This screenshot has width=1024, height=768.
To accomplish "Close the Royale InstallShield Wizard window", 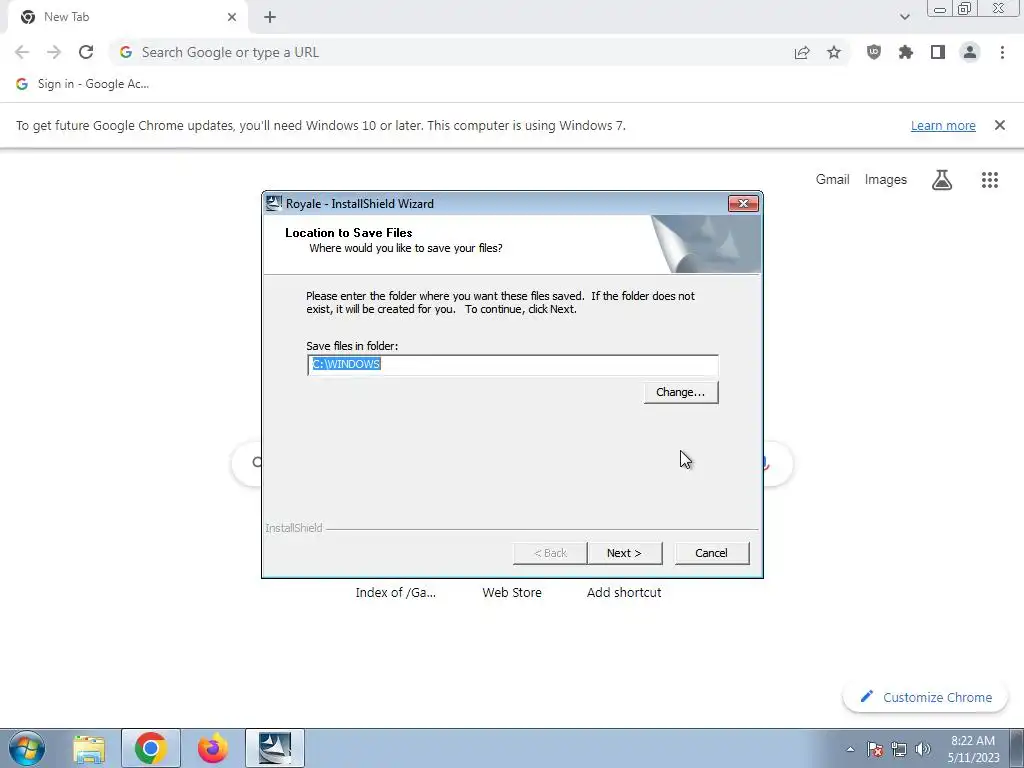I will [x=743, y=204].
